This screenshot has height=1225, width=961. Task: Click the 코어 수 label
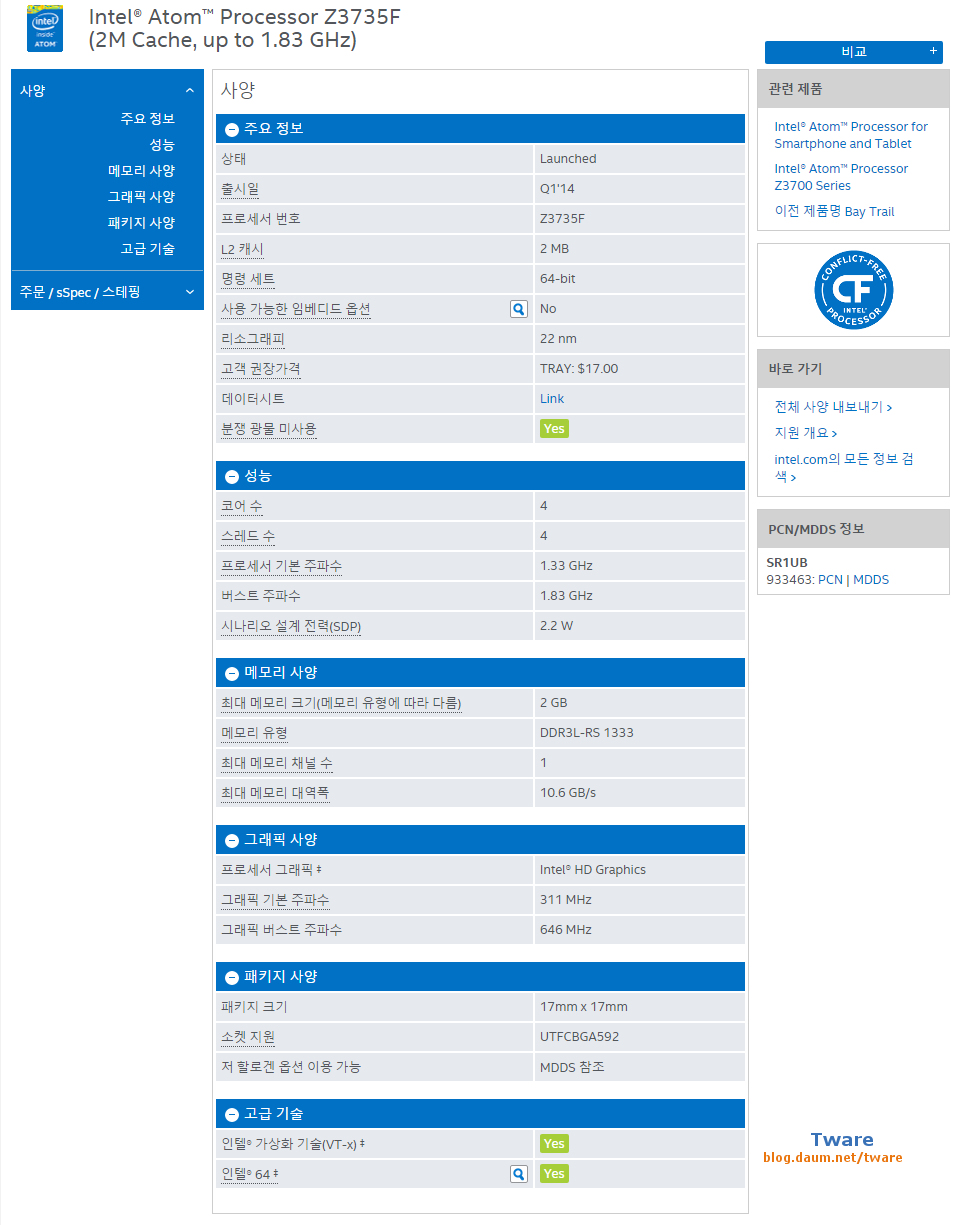pyautogui.click(x=242, y=507)
